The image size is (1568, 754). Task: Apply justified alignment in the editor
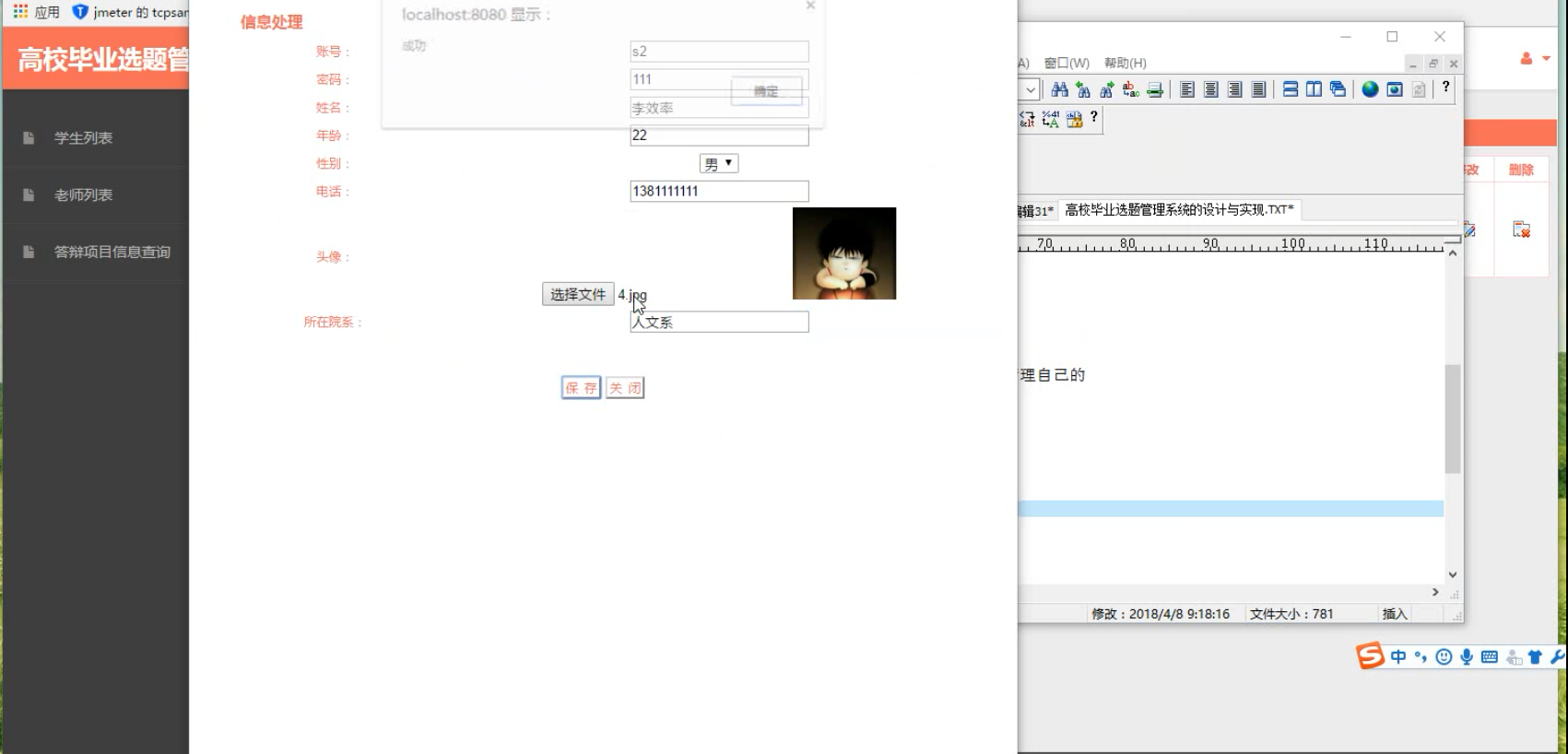click(x=1259, y=89)
